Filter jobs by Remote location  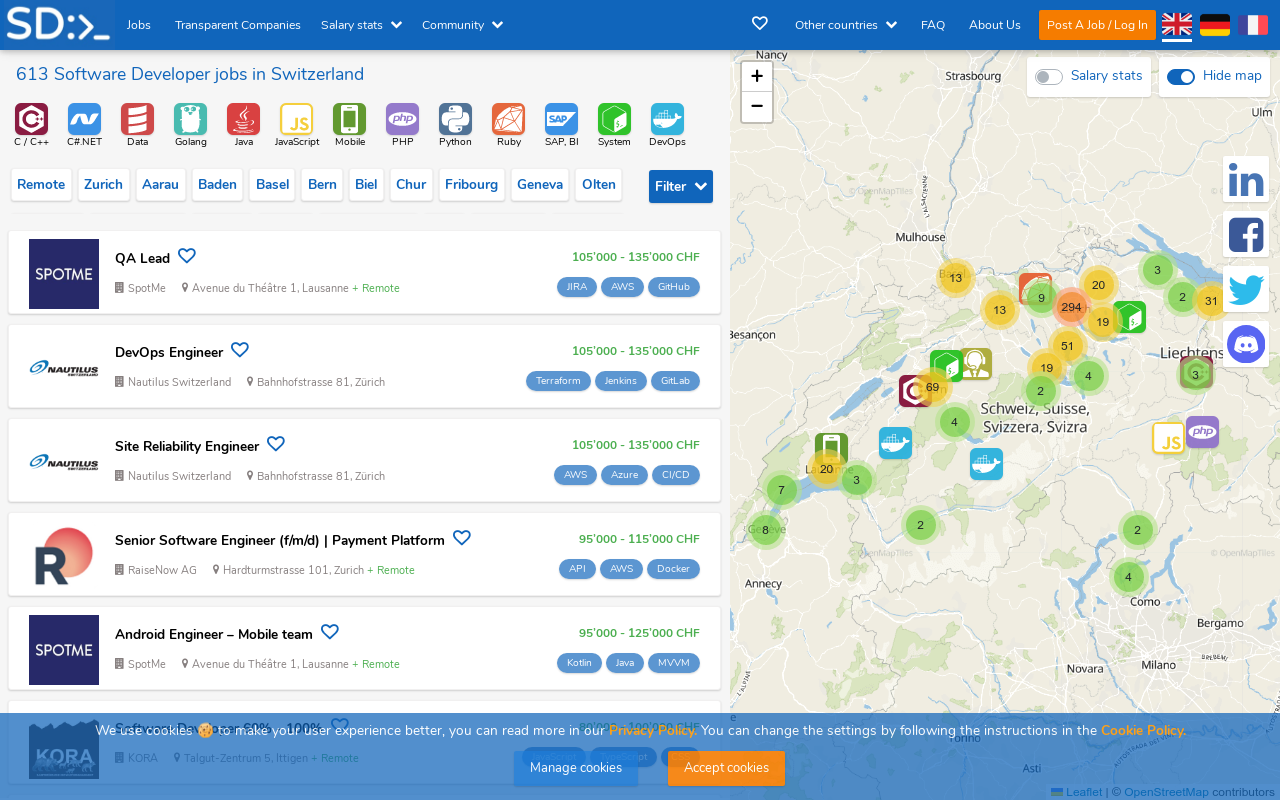pyautogui.click(x=41, y=185)
